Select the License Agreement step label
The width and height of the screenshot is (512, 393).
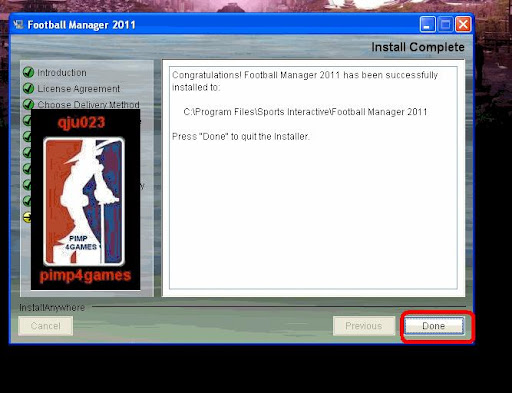(79, 89)
